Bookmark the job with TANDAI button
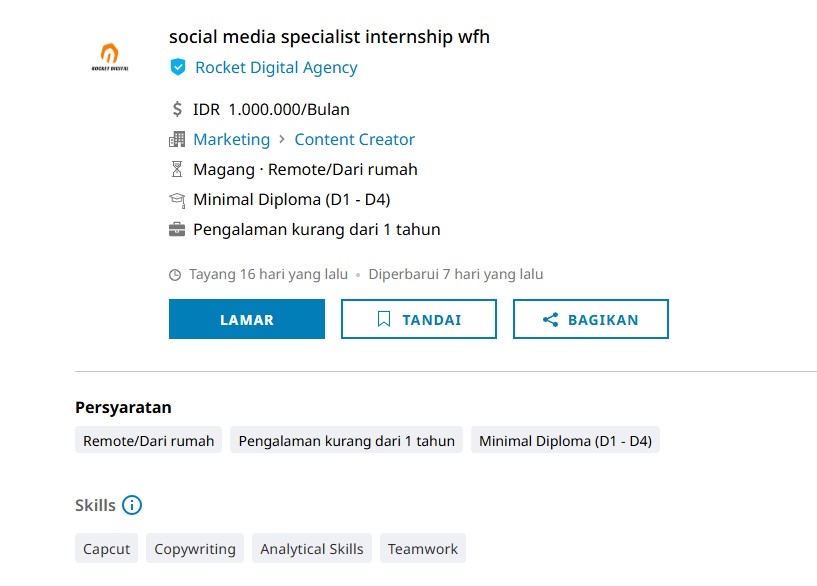Image resolution: width=817 pixels, height=586 pixels. [419, 319]
